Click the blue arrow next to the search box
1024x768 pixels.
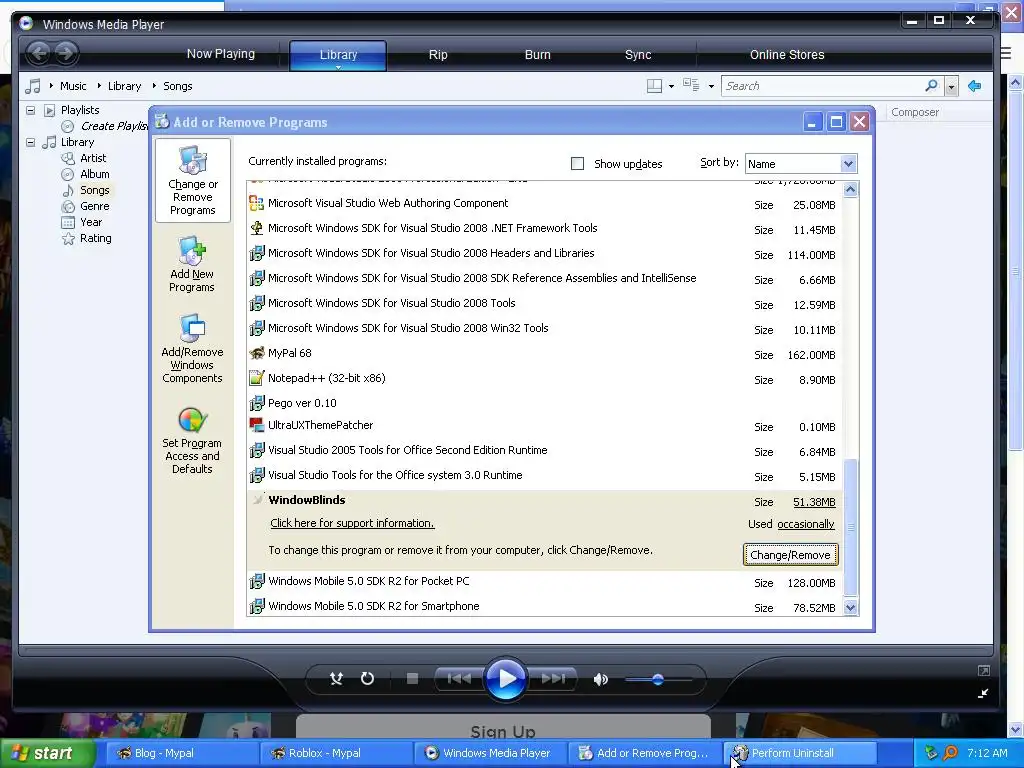974,86
